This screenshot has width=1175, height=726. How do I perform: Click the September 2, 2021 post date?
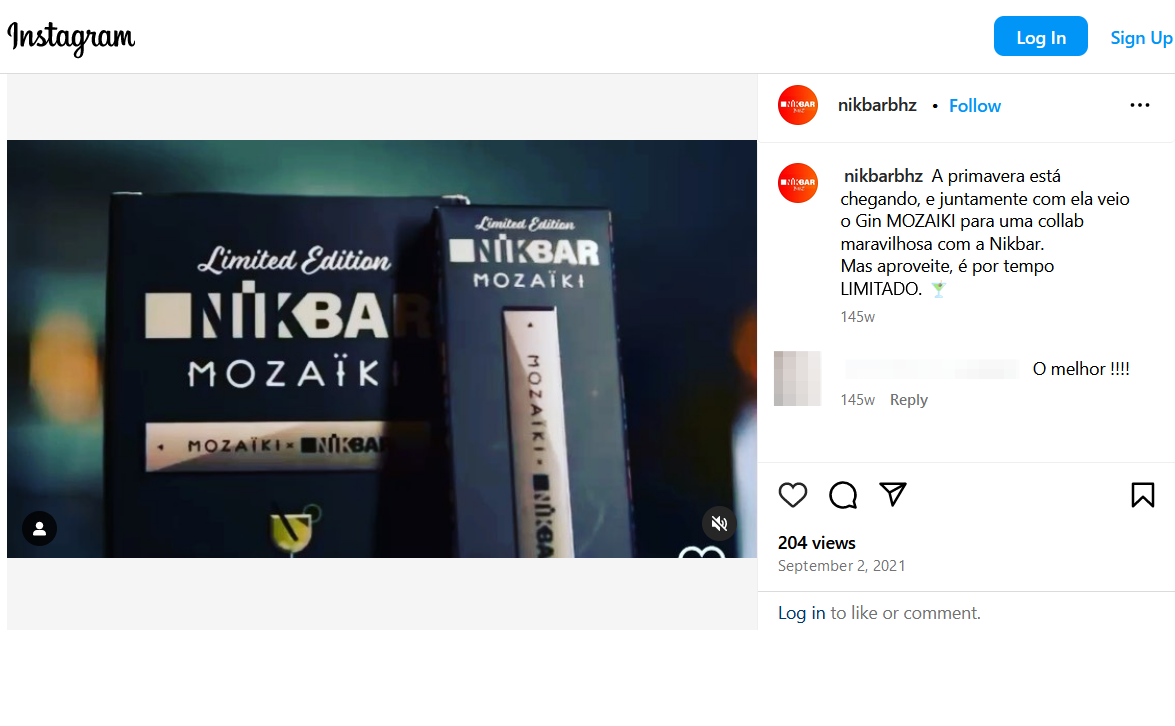click(842, 566)
